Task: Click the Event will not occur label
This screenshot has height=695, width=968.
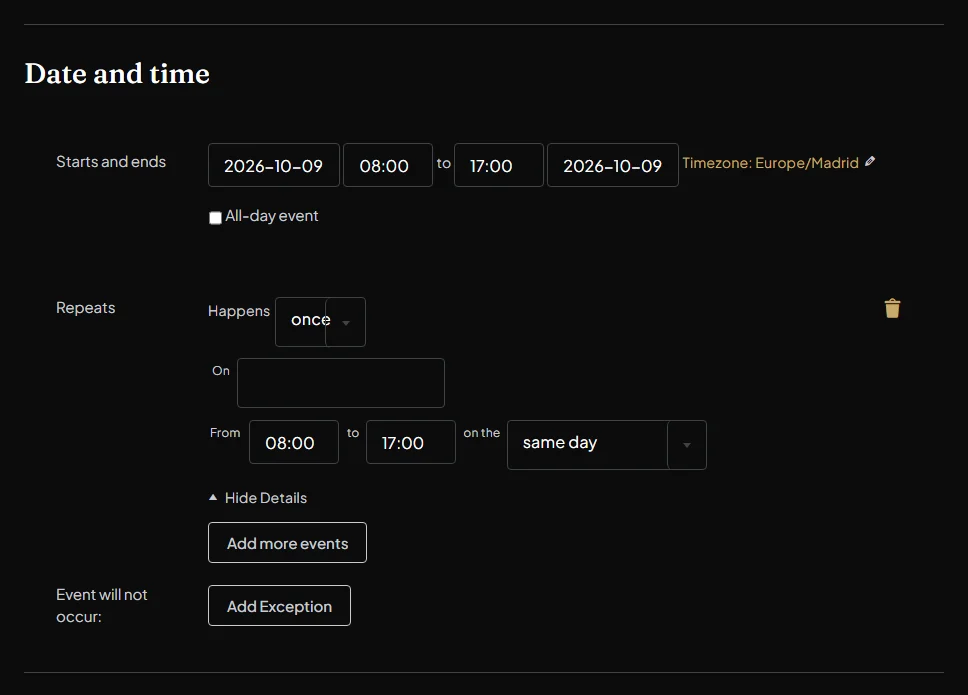Action: pyautogui.click(x=102, y=606)
